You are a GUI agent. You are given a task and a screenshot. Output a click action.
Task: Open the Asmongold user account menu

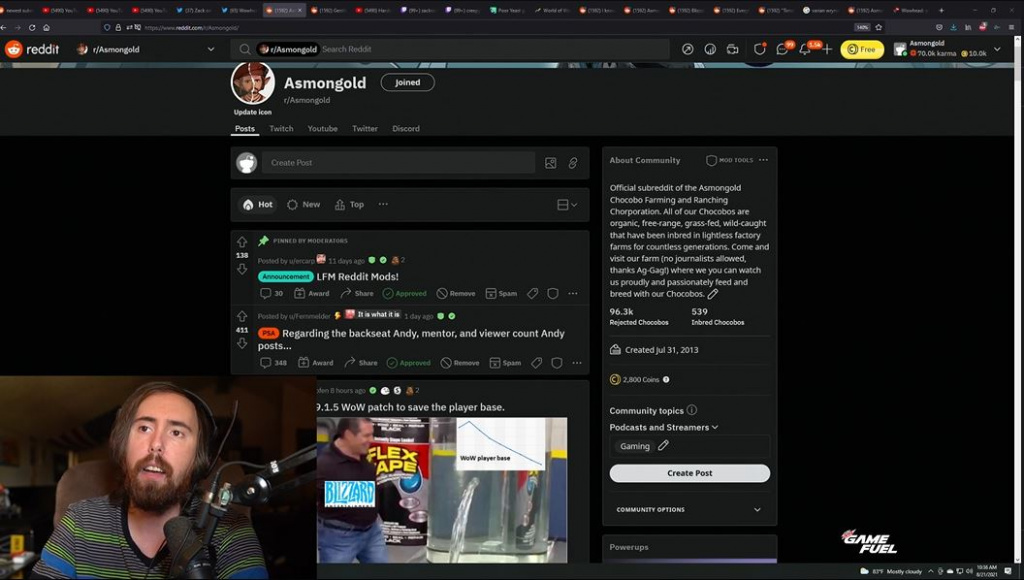pos(948,49)
